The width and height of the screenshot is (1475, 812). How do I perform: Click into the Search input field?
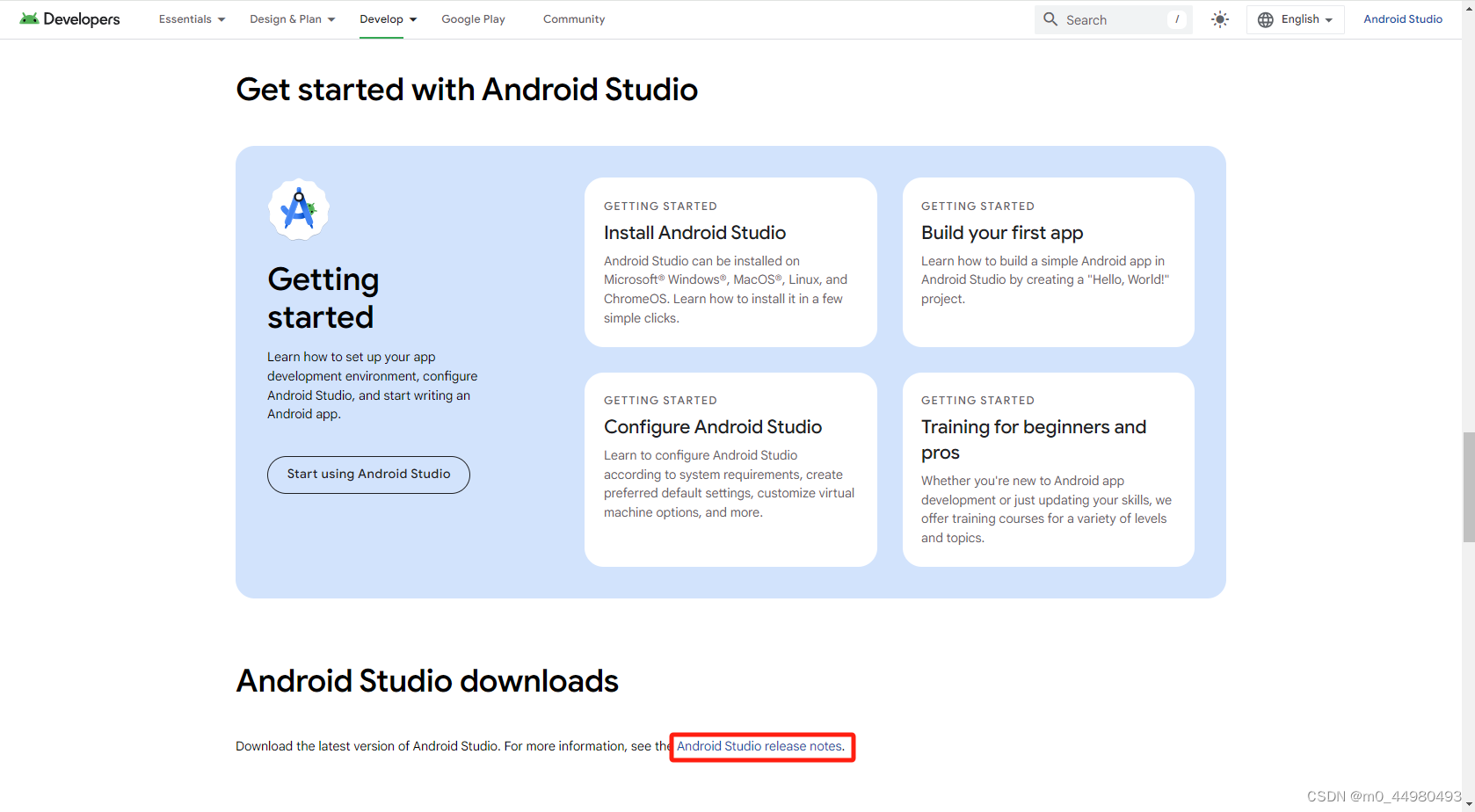[1113, 19]
